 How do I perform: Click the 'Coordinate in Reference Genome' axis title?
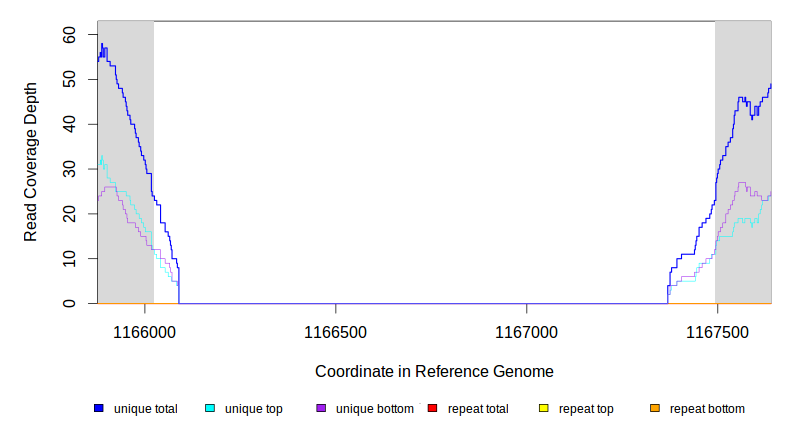coord(434,371)
